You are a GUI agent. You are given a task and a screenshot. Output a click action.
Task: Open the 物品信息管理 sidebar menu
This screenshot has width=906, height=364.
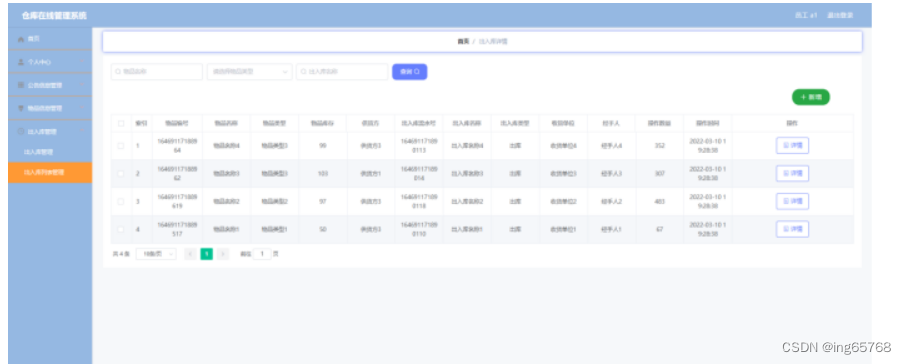pos(50,108)
